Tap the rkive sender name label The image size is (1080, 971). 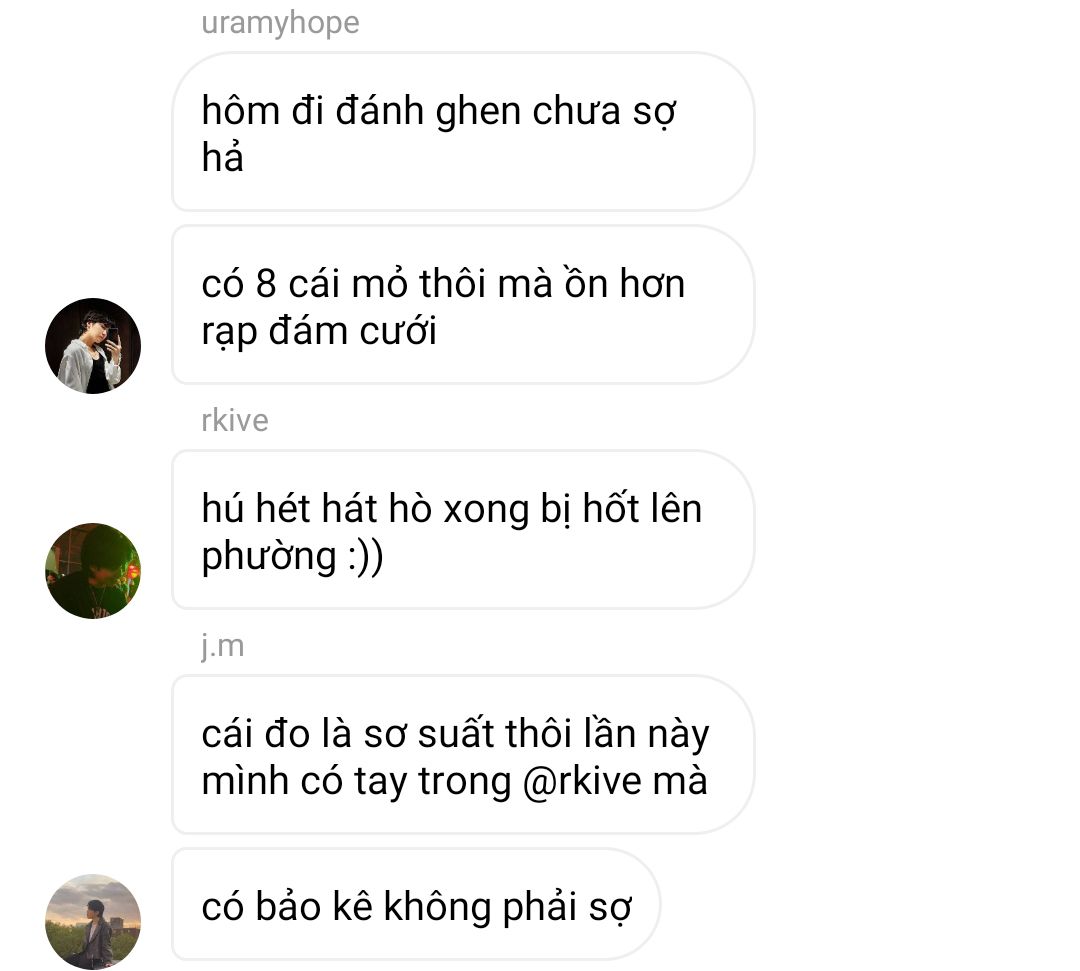(235, 420)
